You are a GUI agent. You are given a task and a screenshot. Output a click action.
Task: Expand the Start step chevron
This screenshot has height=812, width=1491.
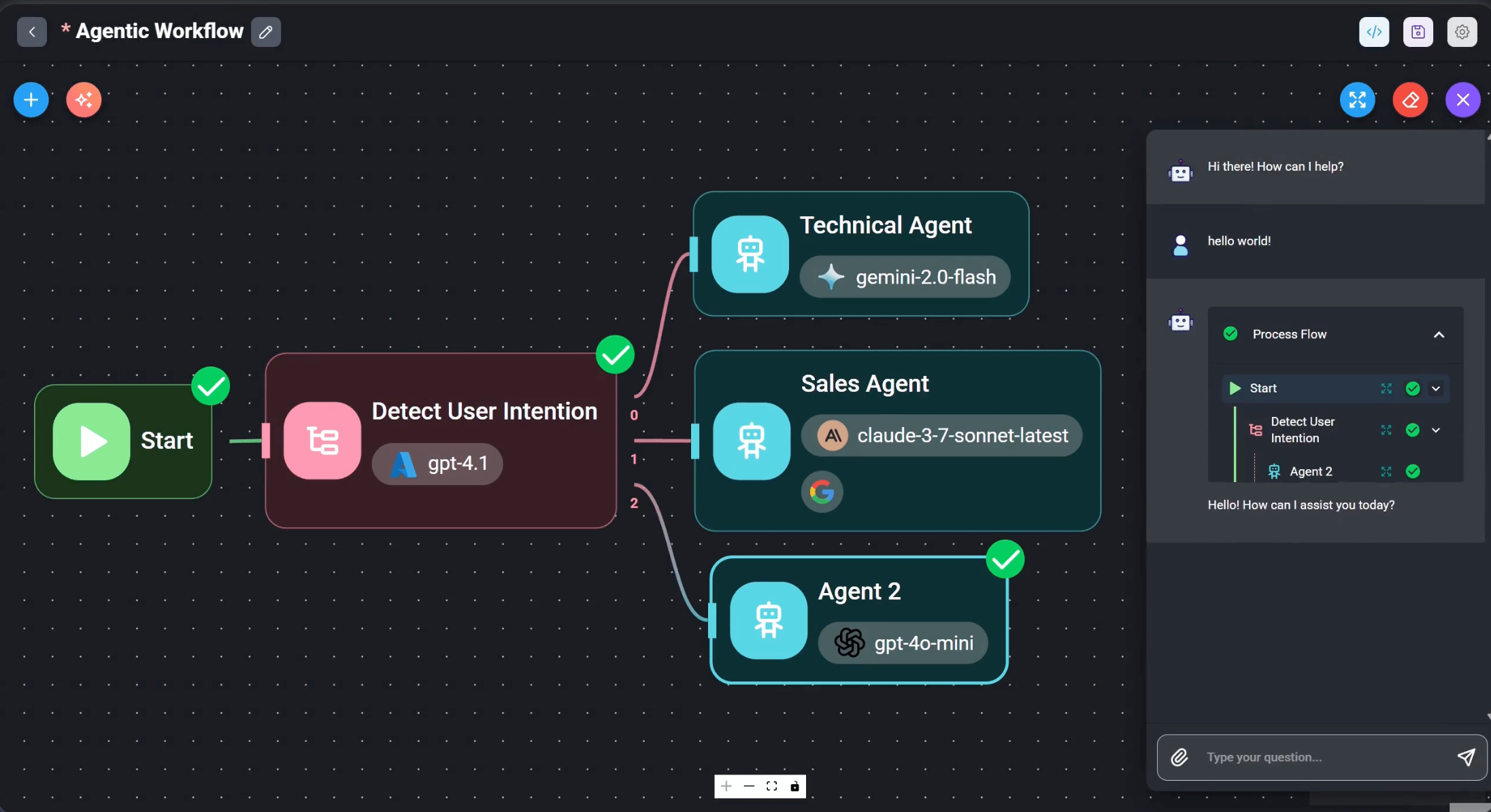tap(1436, 388)
